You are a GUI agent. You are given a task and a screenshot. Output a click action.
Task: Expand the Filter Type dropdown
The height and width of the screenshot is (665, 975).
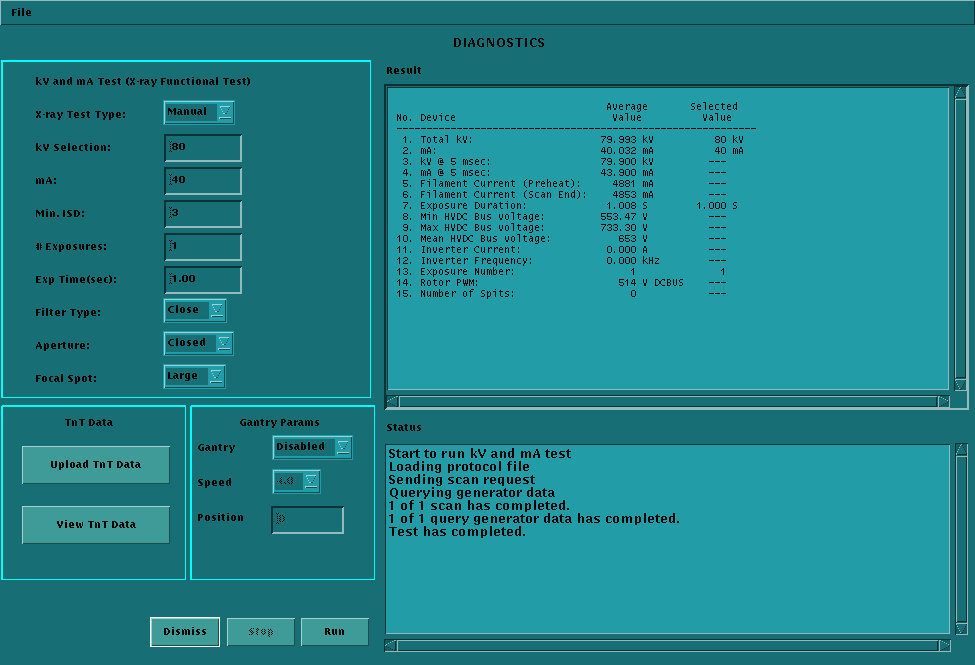point(195,310)
